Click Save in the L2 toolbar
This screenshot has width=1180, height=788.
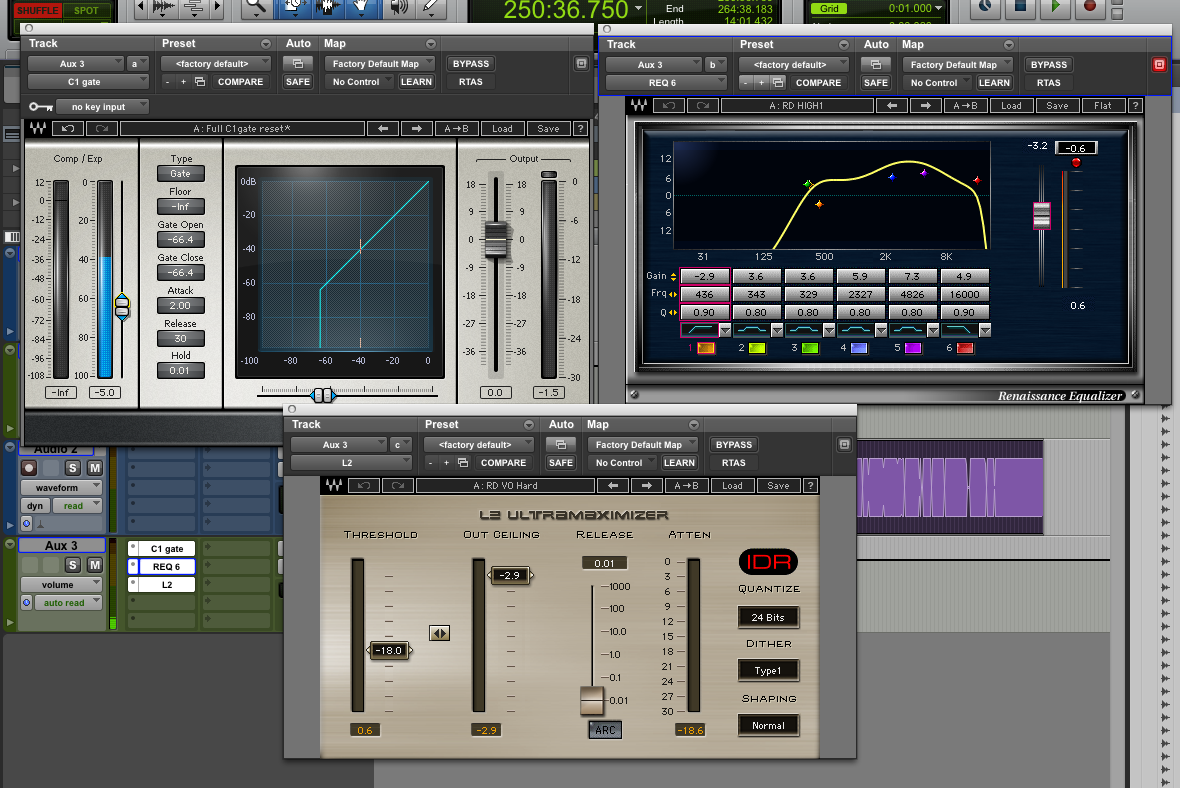click(778, 485)
